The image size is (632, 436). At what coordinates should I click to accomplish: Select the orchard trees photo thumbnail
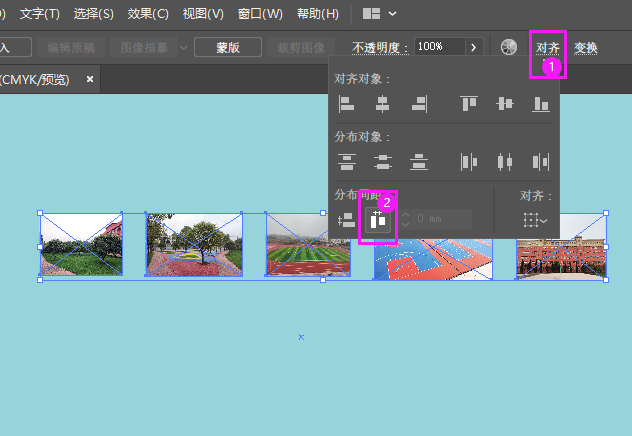tap(81, 244)
